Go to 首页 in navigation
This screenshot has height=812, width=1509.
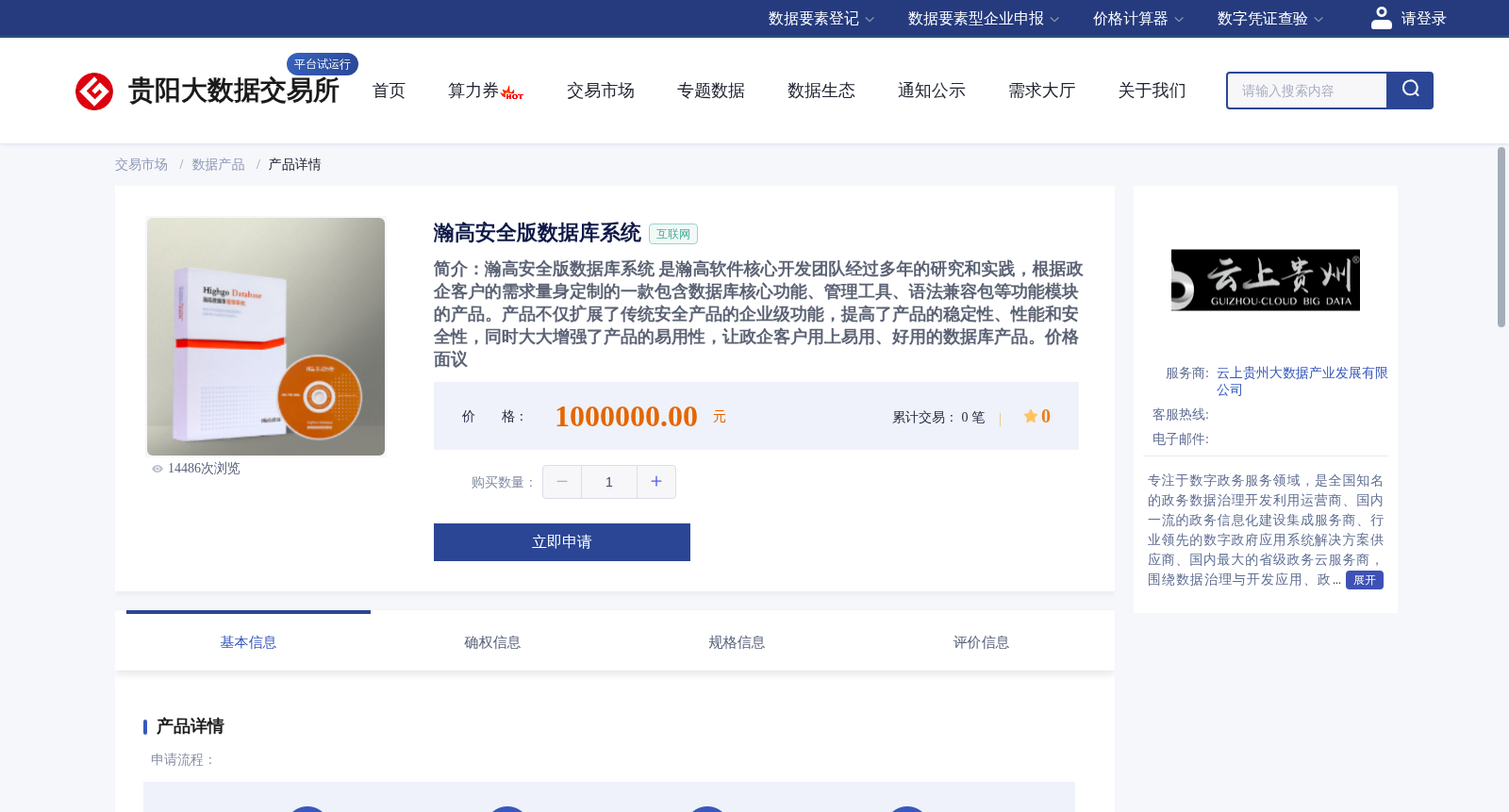pyautogui.click(x=389, y=91)
